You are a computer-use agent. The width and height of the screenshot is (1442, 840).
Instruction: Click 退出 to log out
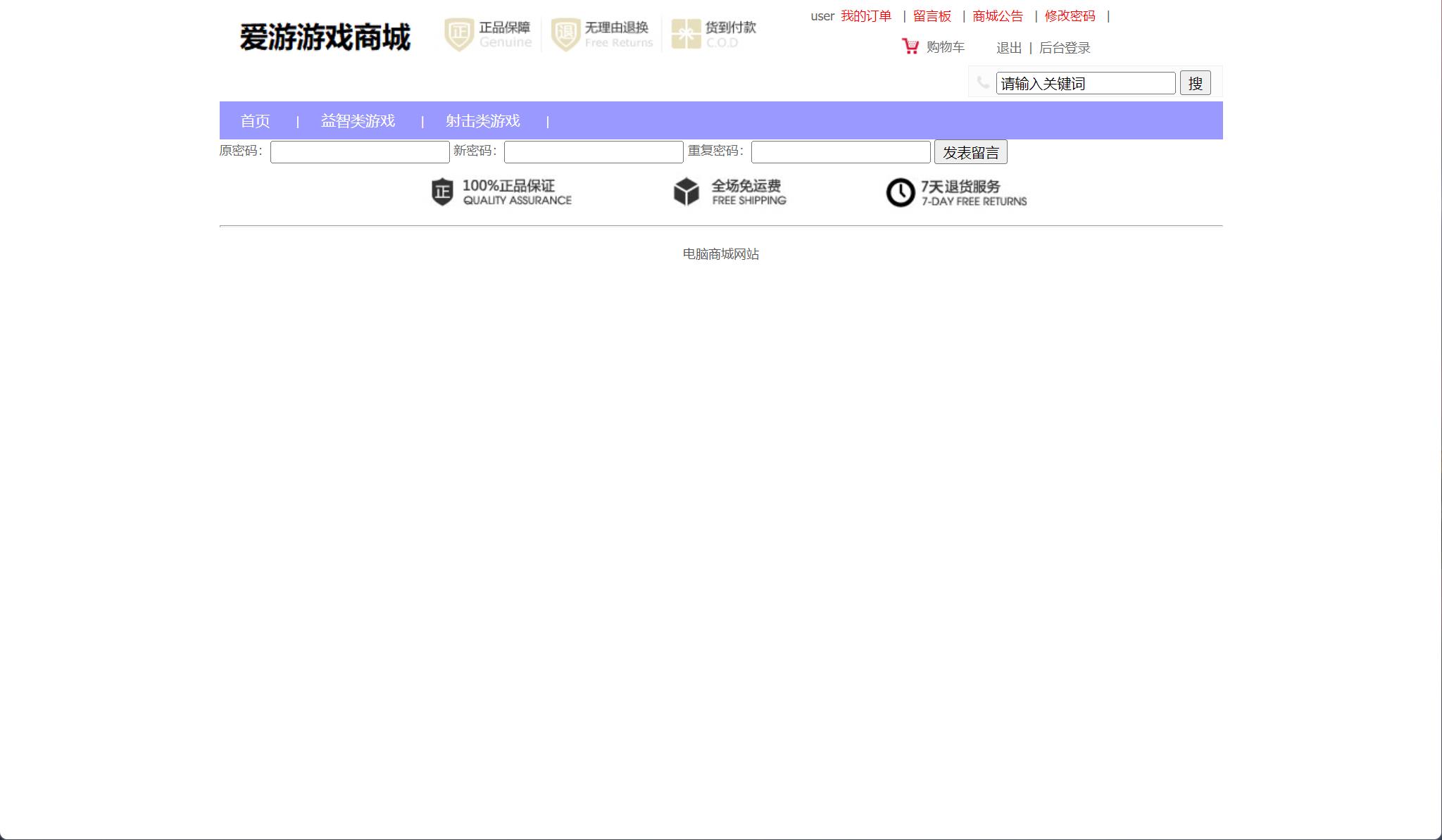(x=1008, y=46)
